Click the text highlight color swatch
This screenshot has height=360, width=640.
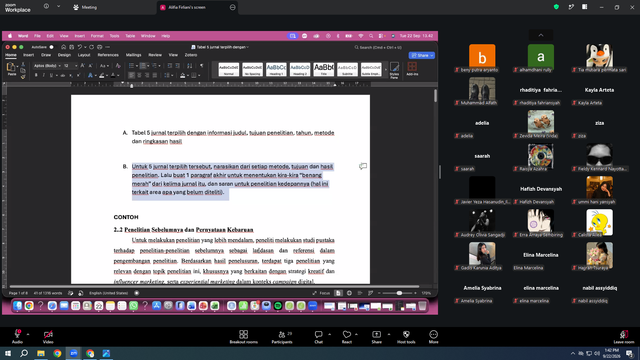tap(102, 76)
